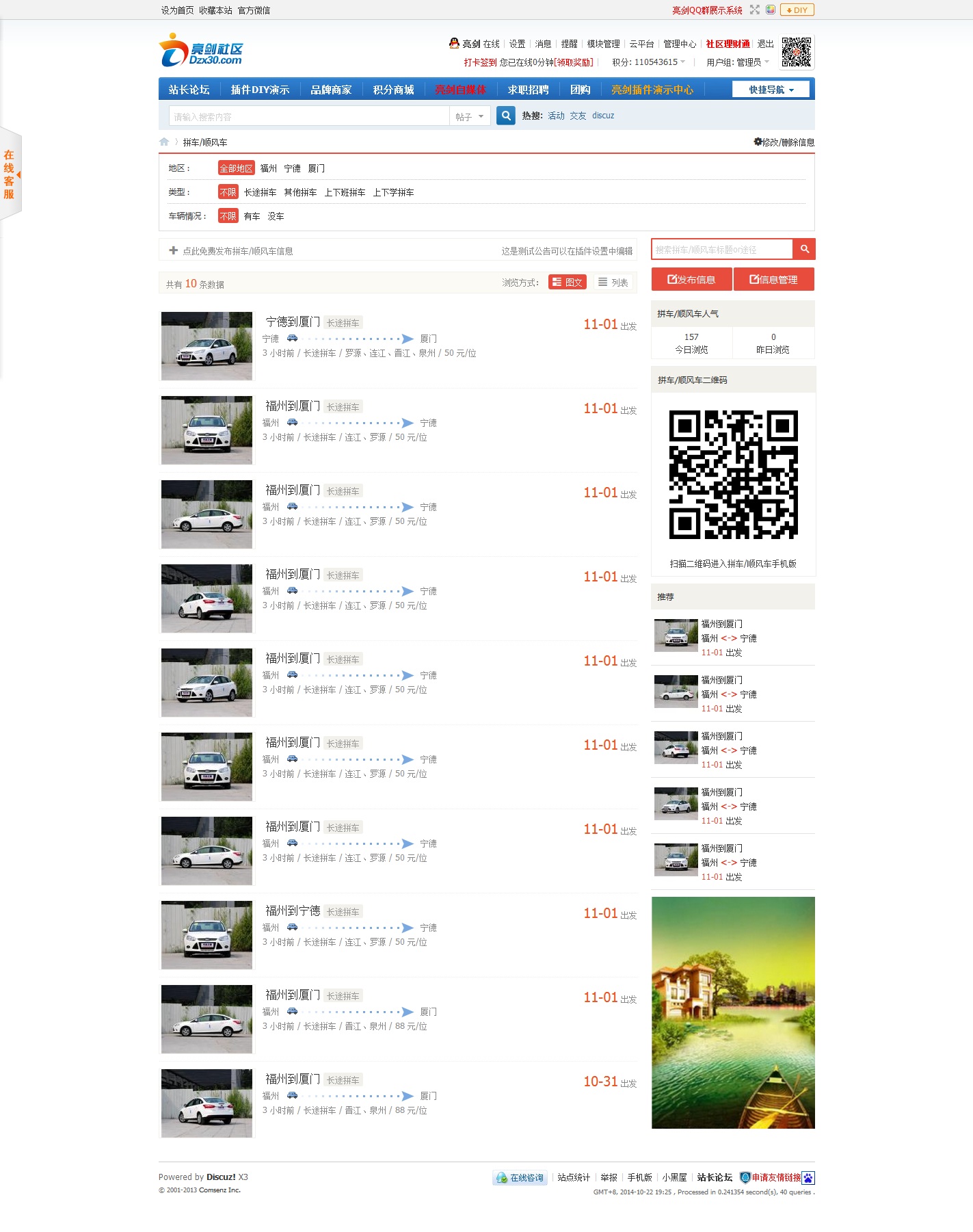The height and width of the screenshot is (1232, 973).
Task: Select the 其他拼车 type filter
Action: 300,192
